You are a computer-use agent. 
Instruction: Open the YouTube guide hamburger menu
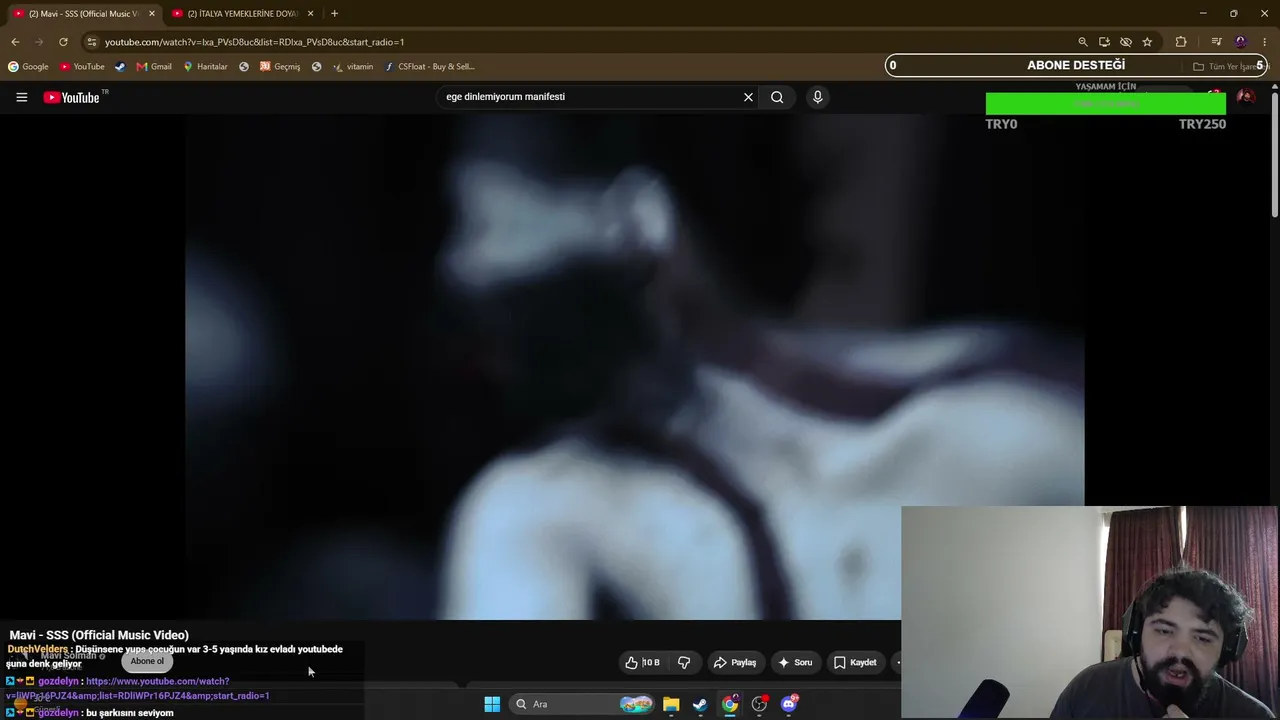click(x=21, y=97)
